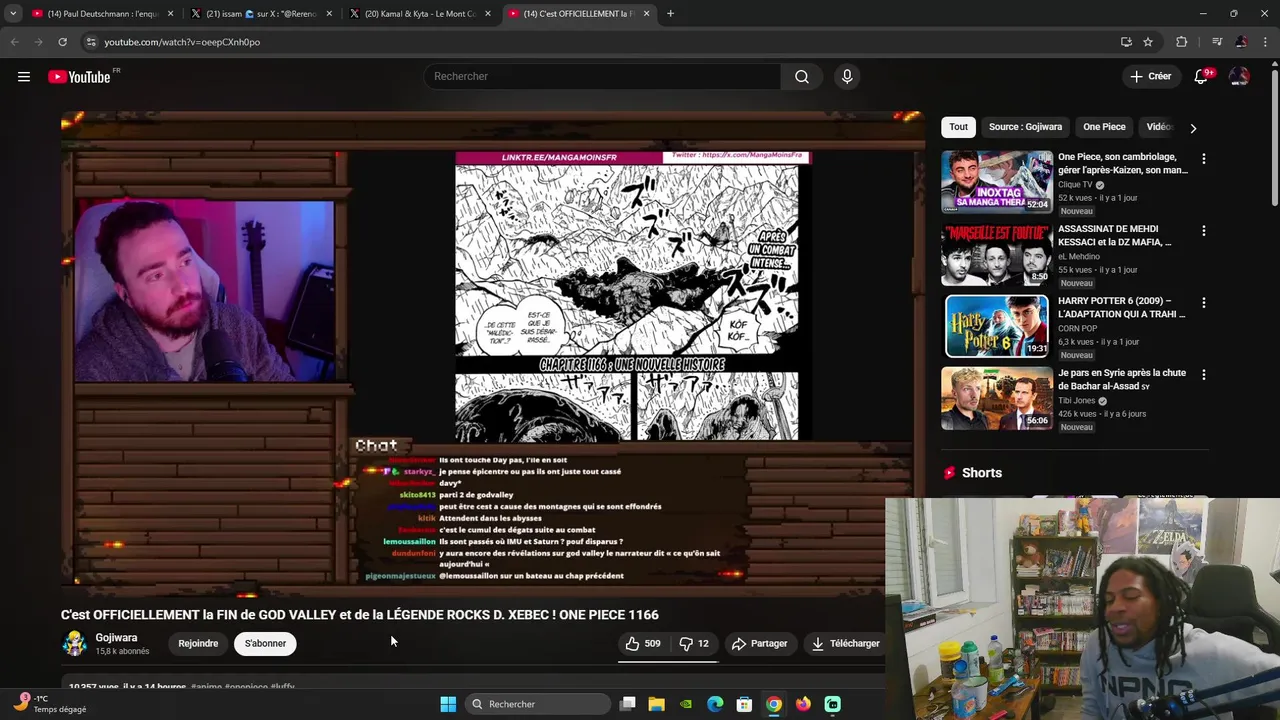Like the video with thumbs up
The width and height of the screenshot is (1280, 720).
643,644
